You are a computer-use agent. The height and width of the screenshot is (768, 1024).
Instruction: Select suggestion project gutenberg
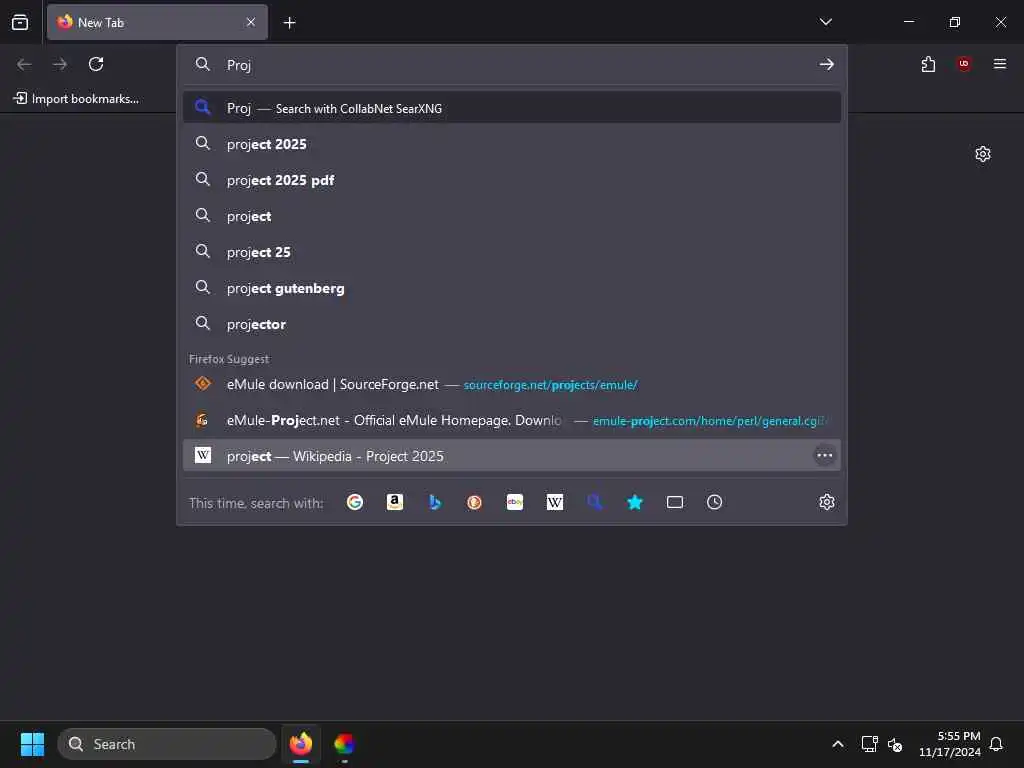coord(512,287)
